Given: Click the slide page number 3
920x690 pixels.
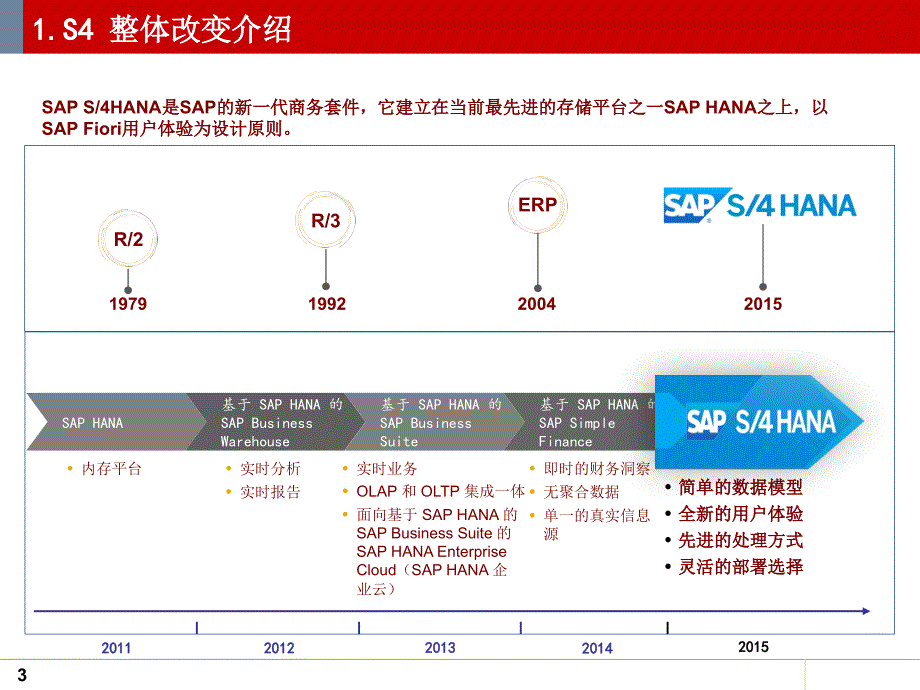Looking at the screenshot, I should [22, 675].
